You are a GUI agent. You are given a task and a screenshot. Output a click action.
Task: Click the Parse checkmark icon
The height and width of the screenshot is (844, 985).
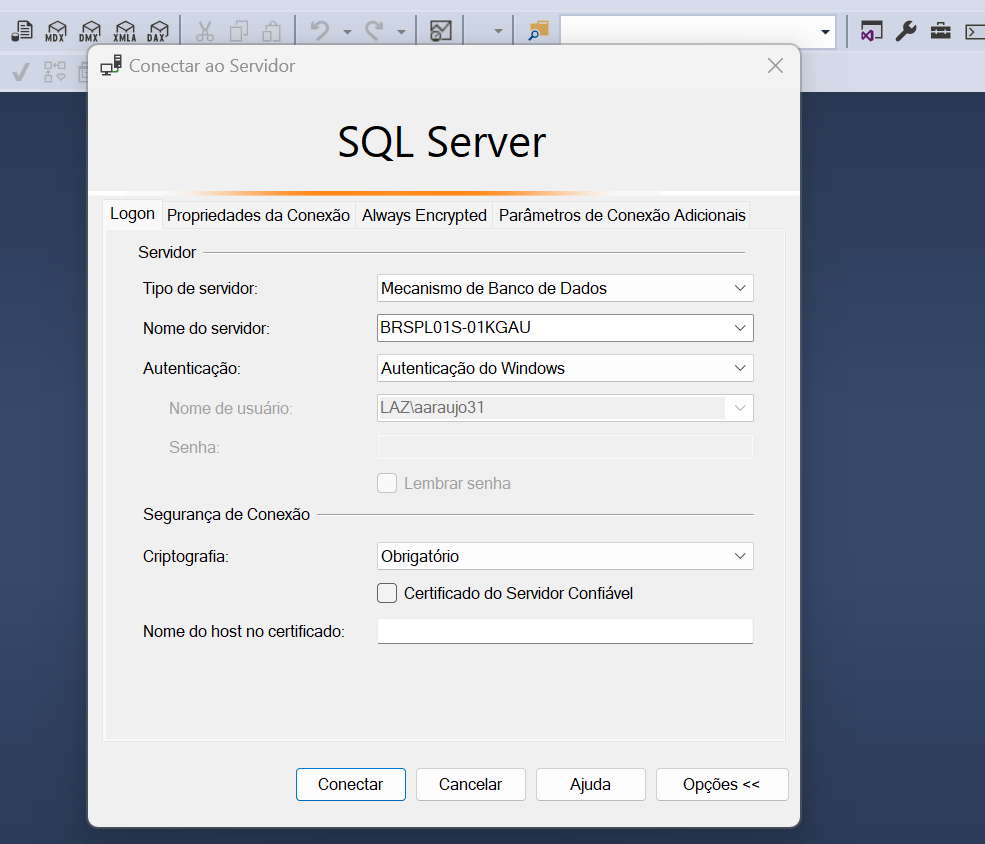pyautogui.click(x=21, y=72)
